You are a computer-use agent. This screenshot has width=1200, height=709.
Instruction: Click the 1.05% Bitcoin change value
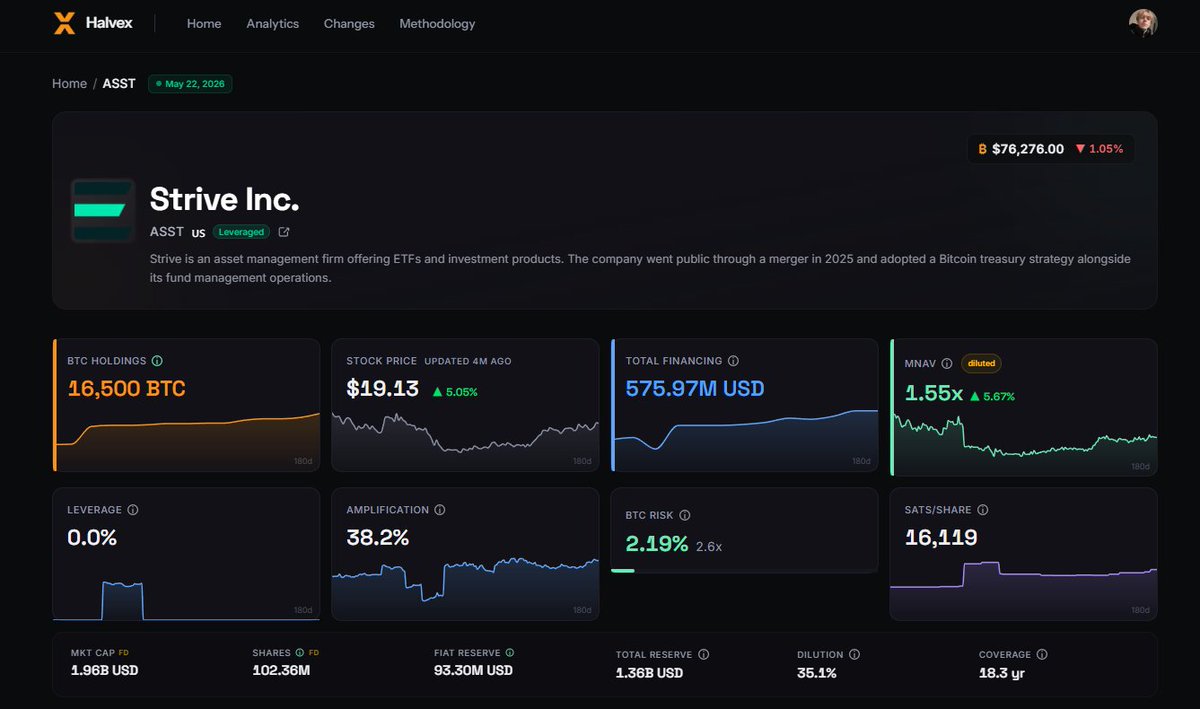(1106, 149)
